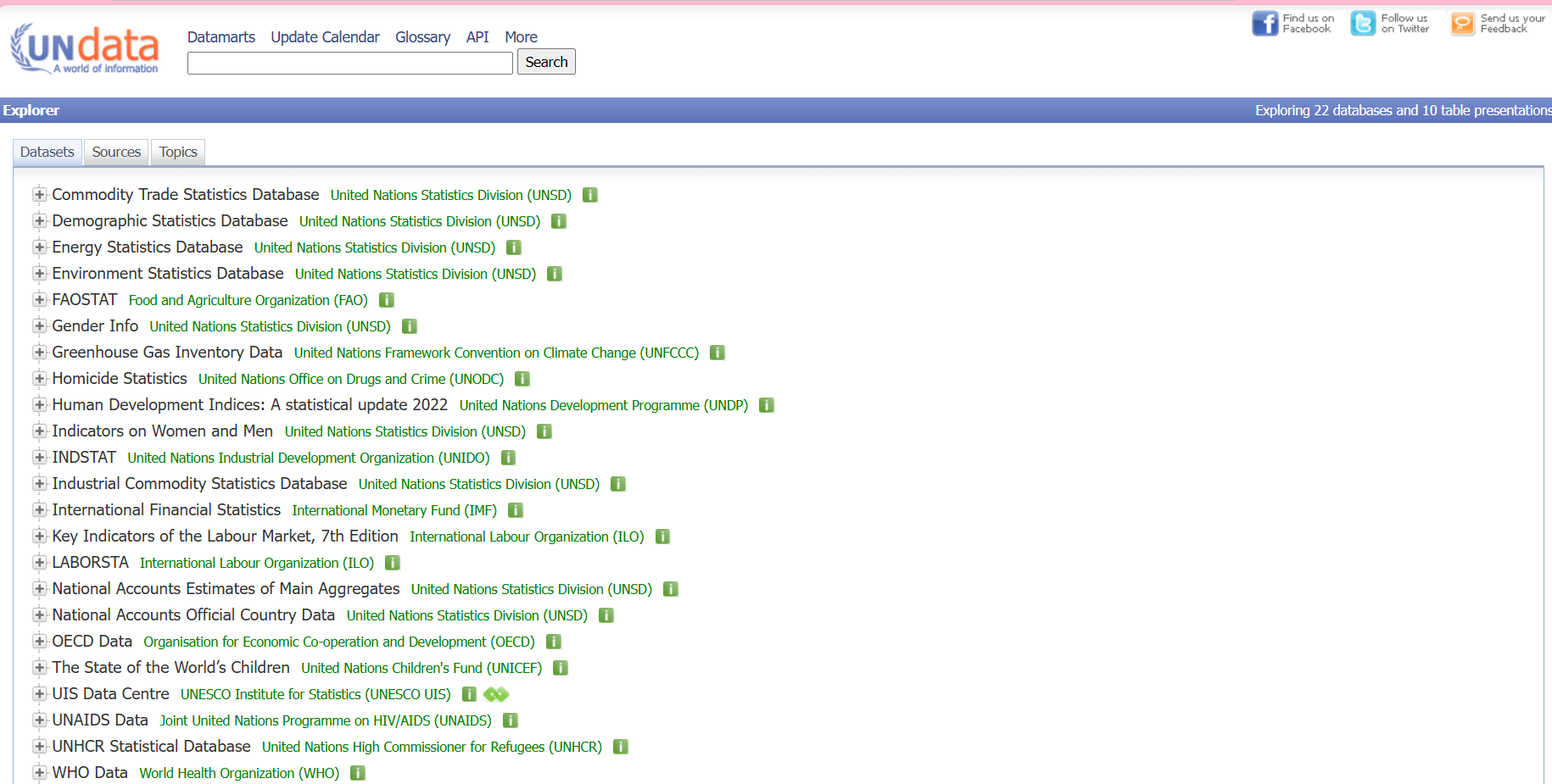Open info icon for Indicators on Women and Men

[x=544, y=431]
